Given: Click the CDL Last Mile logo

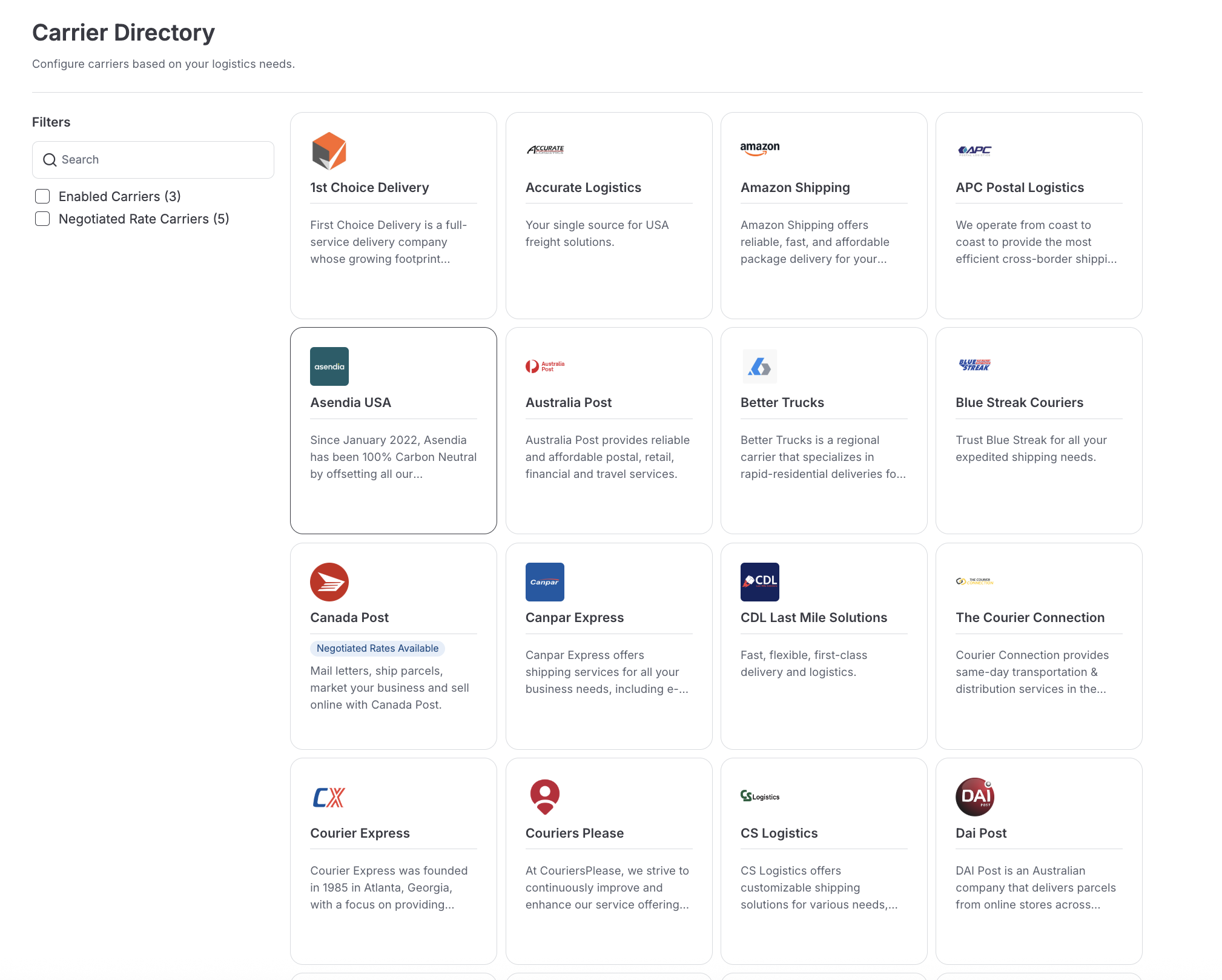Looking at the screenshot, I should [759, 581].
